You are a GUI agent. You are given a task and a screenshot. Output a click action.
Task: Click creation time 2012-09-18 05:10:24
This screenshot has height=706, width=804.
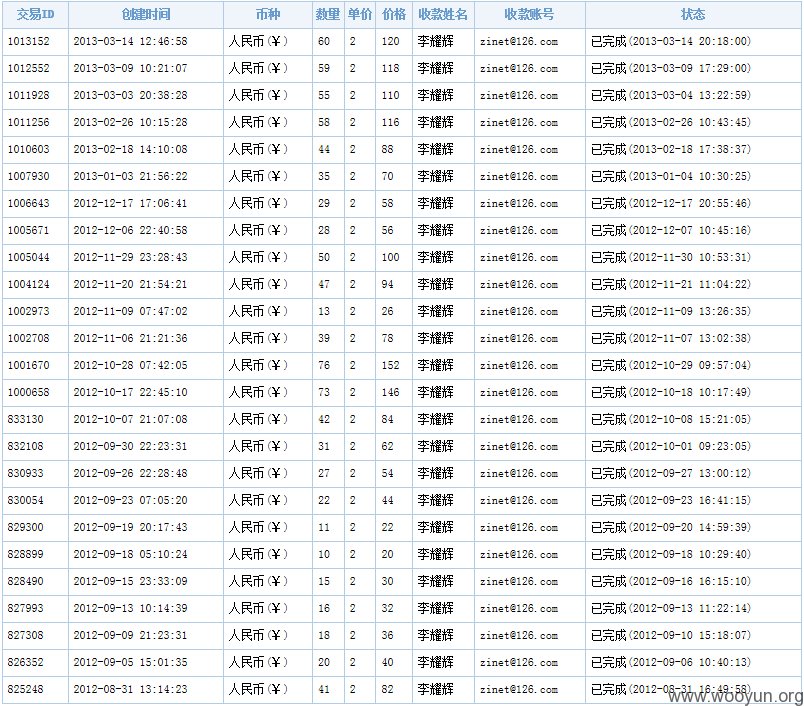click(x=130, y=554)
